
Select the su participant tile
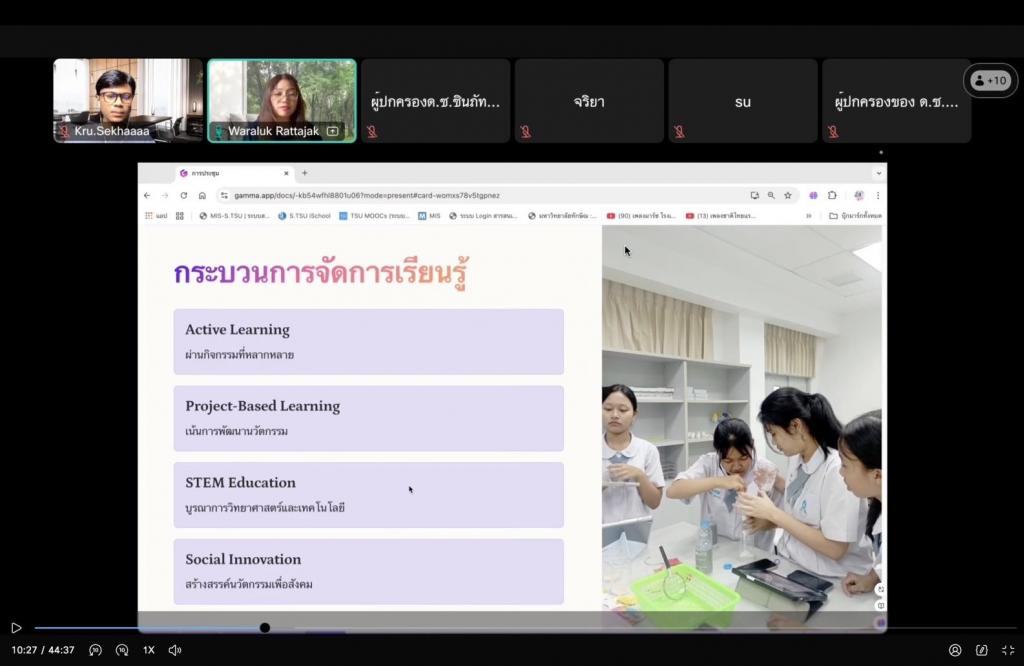click(743, 101)
